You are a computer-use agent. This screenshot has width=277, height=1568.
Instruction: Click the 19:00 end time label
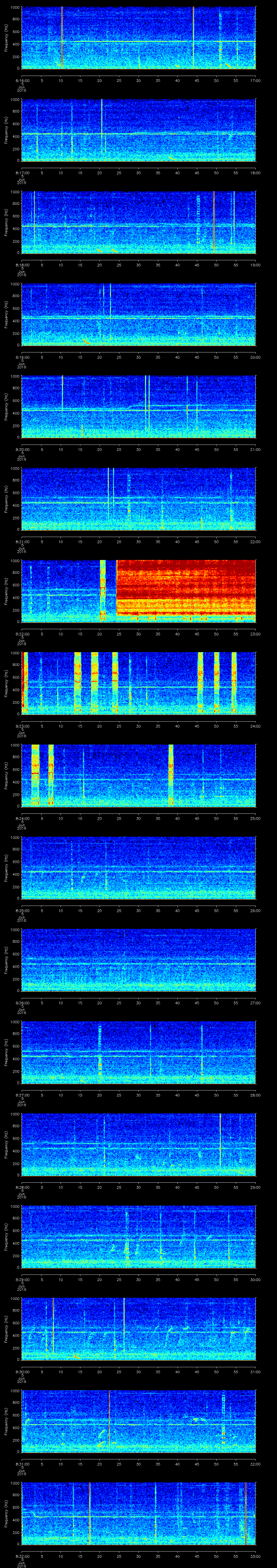click(256, 265)
